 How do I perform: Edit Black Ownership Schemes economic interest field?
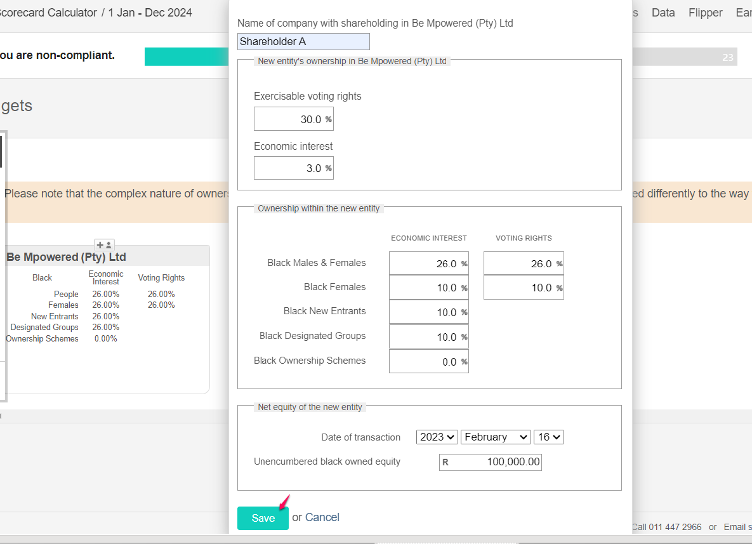coord(429,362)
